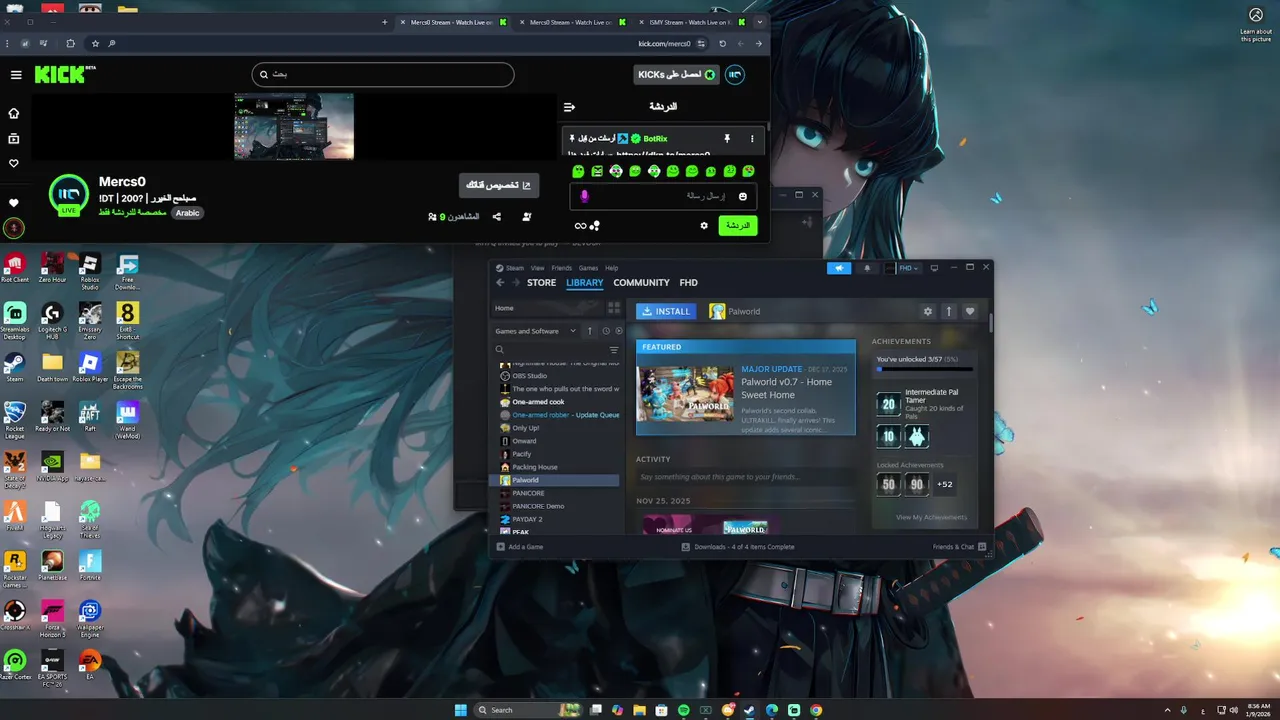The height and width of the screenshot is (720, 1280).
Task: Expand Games and Software dropdown in Steam
Action: coord(535,331)
